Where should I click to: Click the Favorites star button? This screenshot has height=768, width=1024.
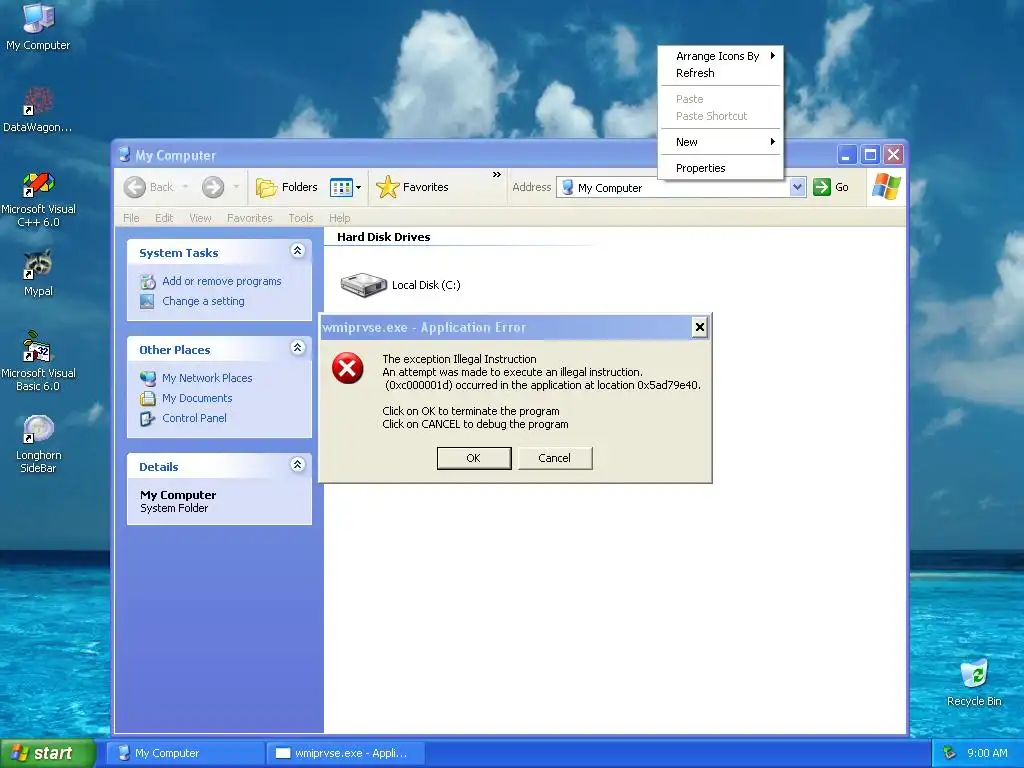coord(413,187)
